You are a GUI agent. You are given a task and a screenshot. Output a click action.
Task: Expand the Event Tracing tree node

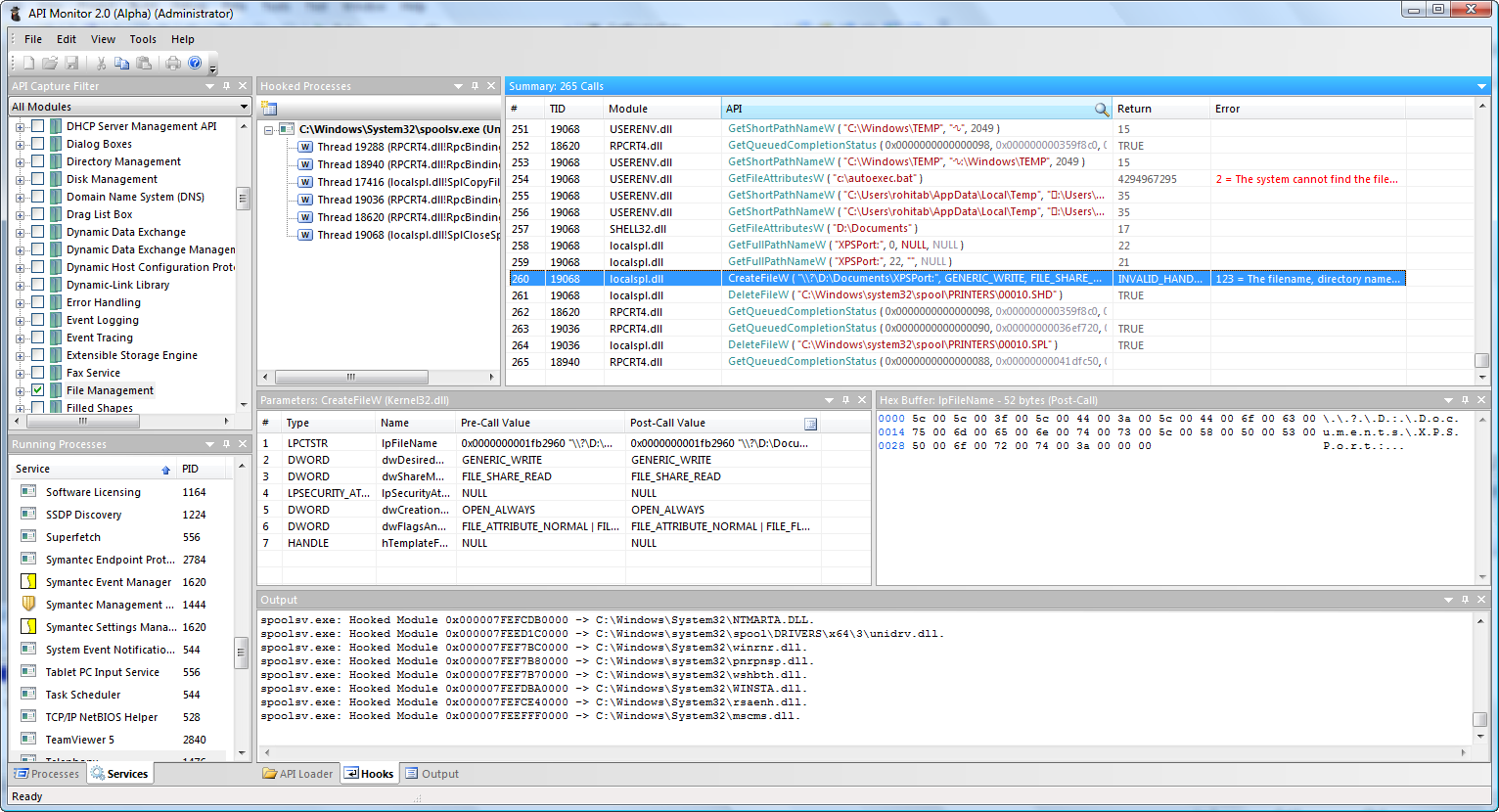pyautogui.click(x=20, y=338)
